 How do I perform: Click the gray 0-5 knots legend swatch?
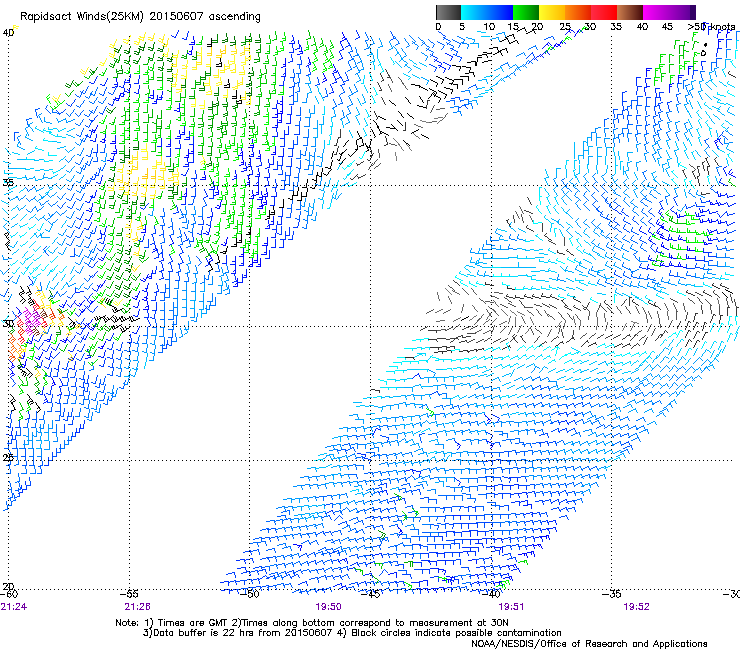448,12
